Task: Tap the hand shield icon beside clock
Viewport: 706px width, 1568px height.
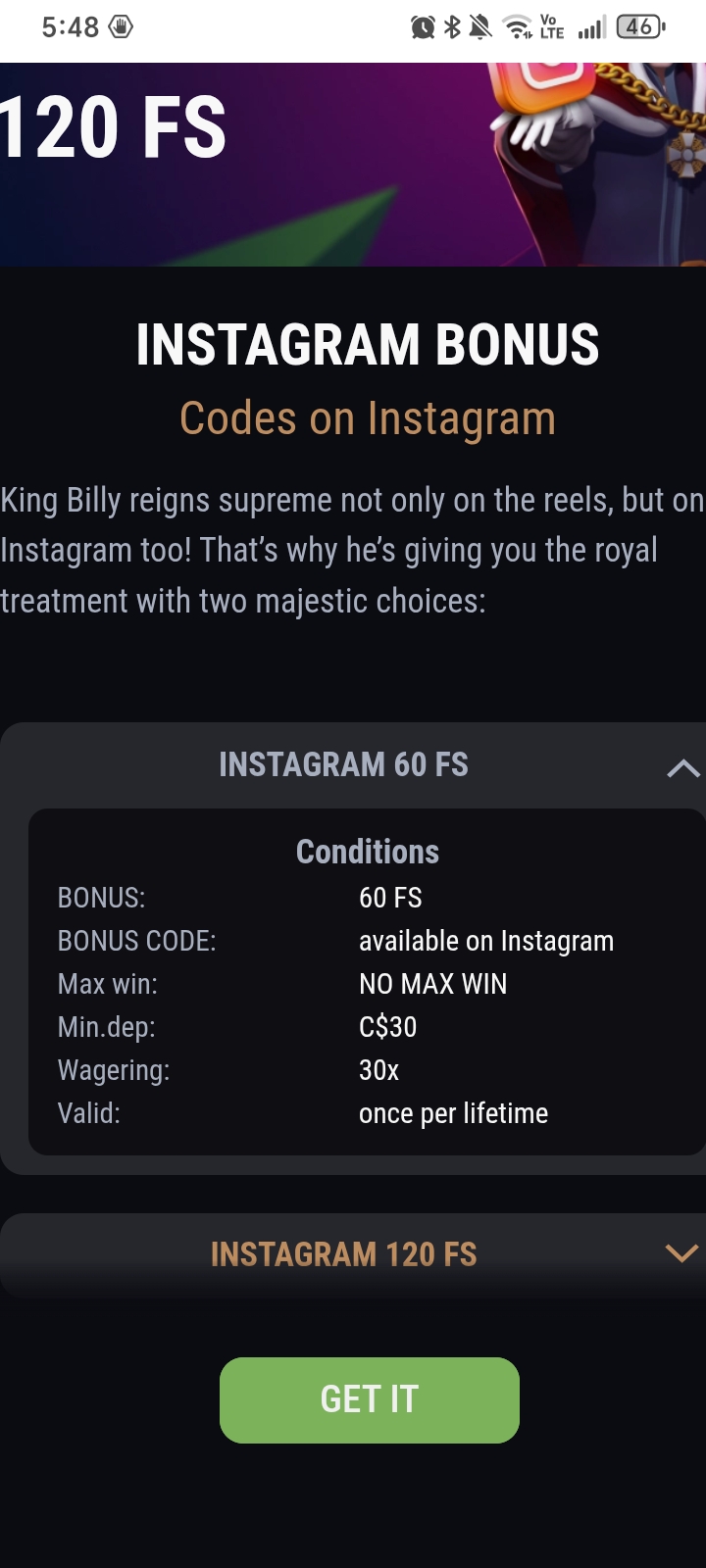Action: point(121,27)
